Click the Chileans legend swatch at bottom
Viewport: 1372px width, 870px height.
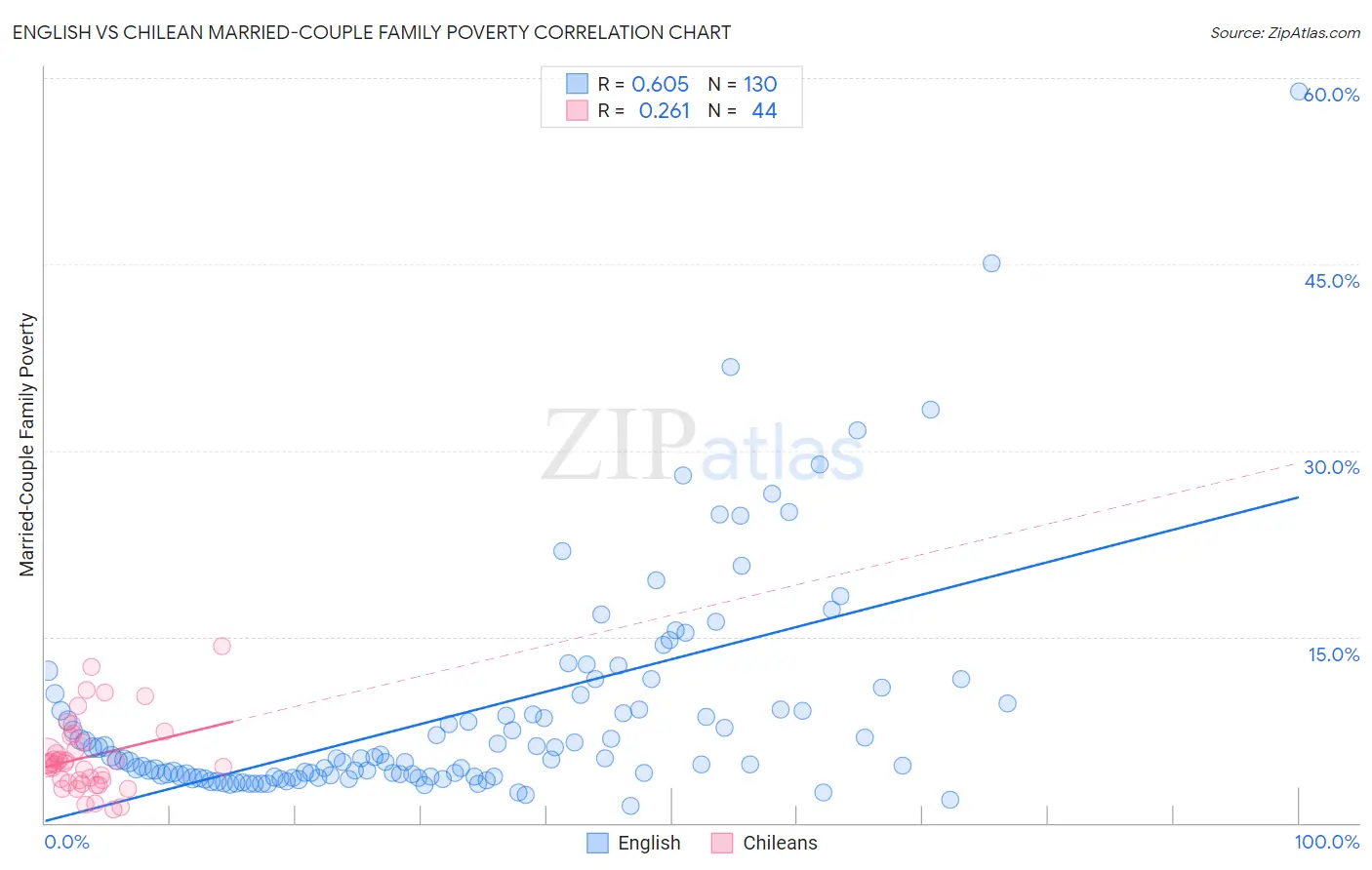722,843
